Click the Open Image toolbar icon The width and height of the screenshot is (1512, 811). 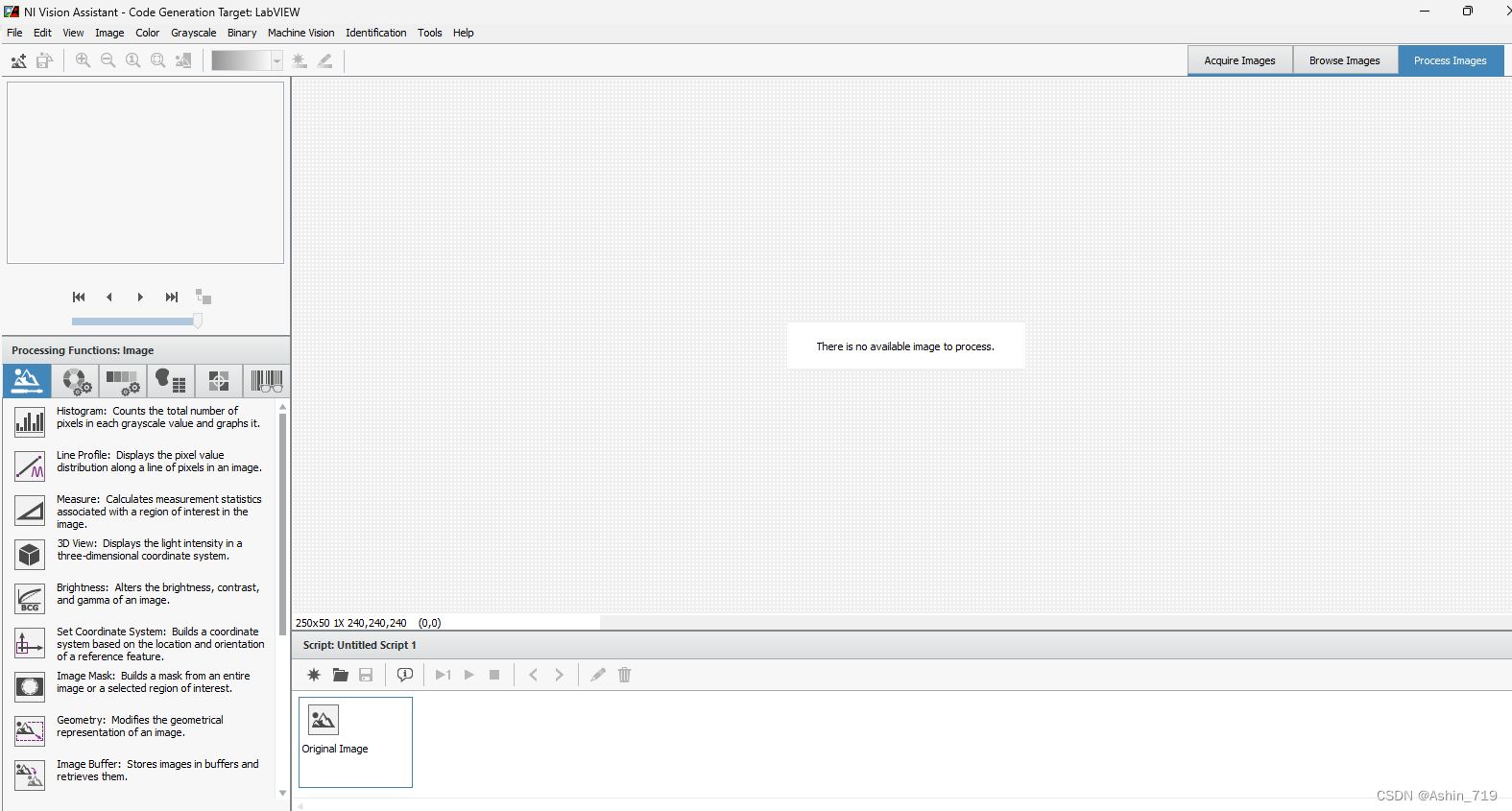pos(18,60)
